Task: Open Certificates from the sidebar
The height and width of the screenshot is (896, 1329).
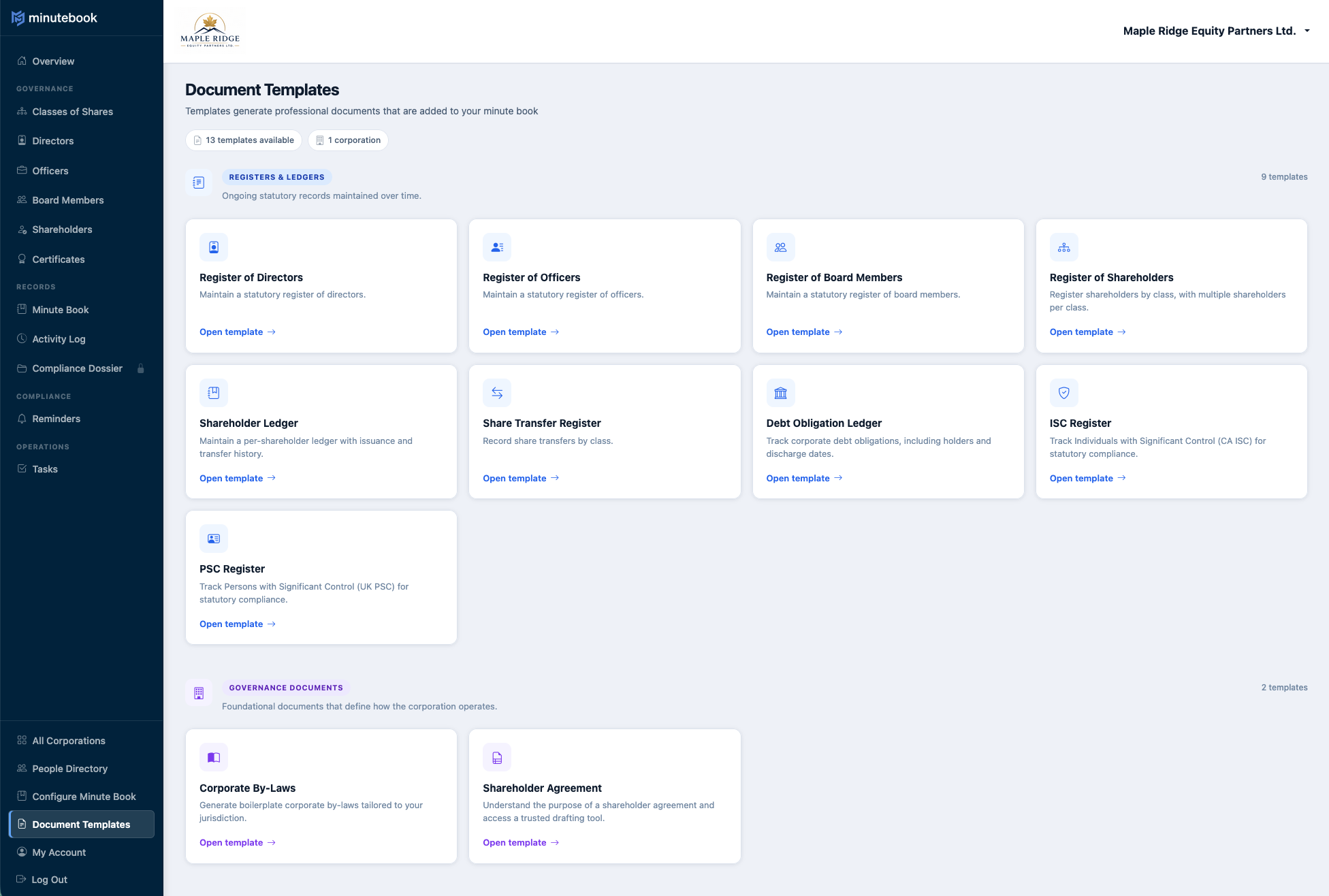Action: (58, 259)
